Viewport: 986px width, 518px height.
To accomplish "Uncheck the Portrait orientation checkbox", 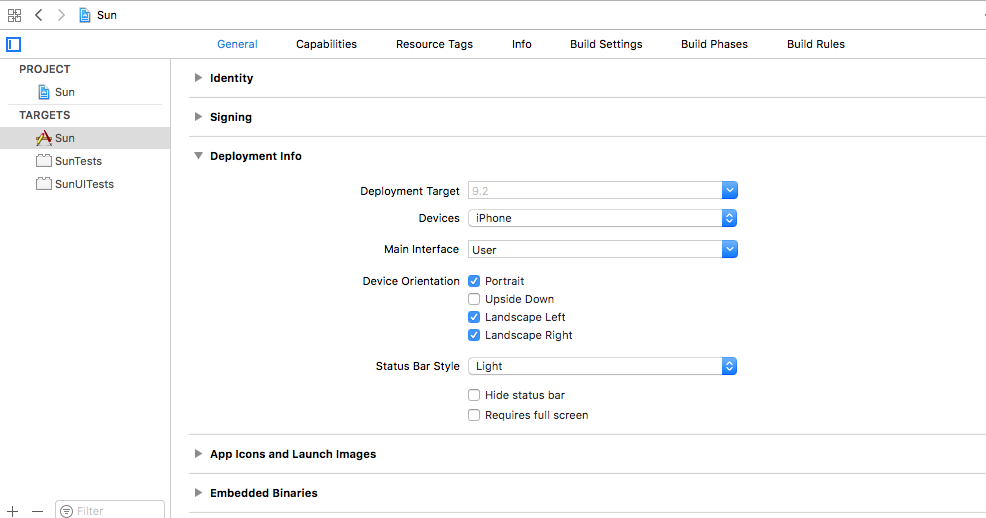I will [474, 281].
